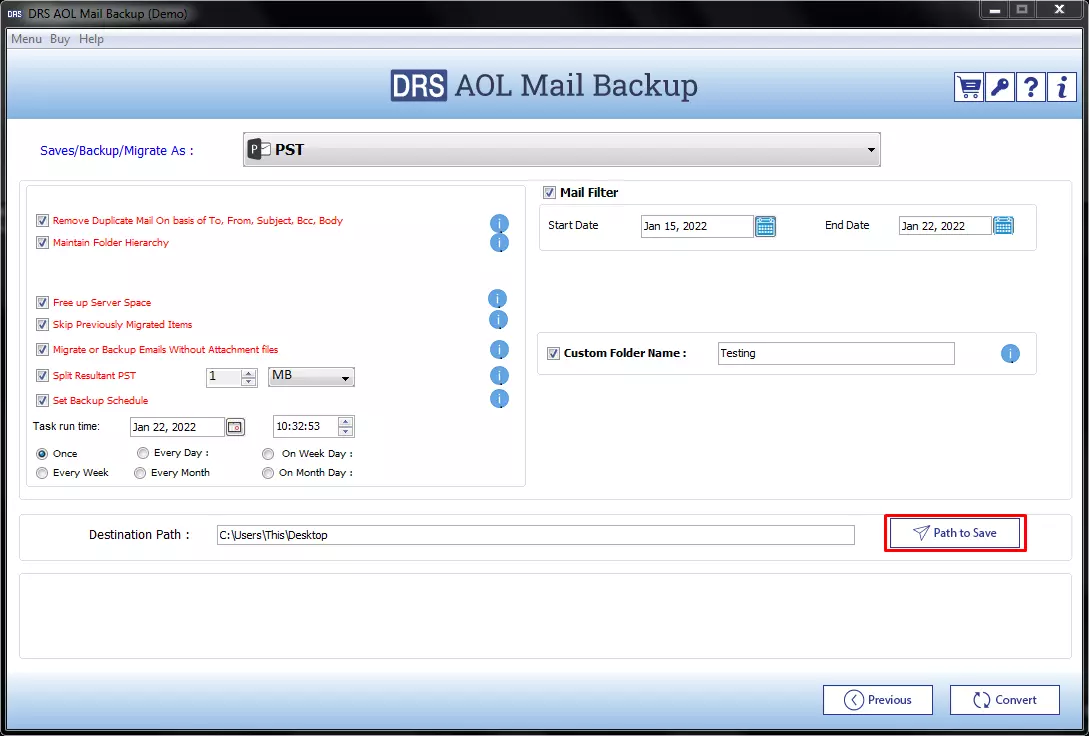
Task: Uncheck Skip Previously Migrated Items
Action: coord(42,325)
